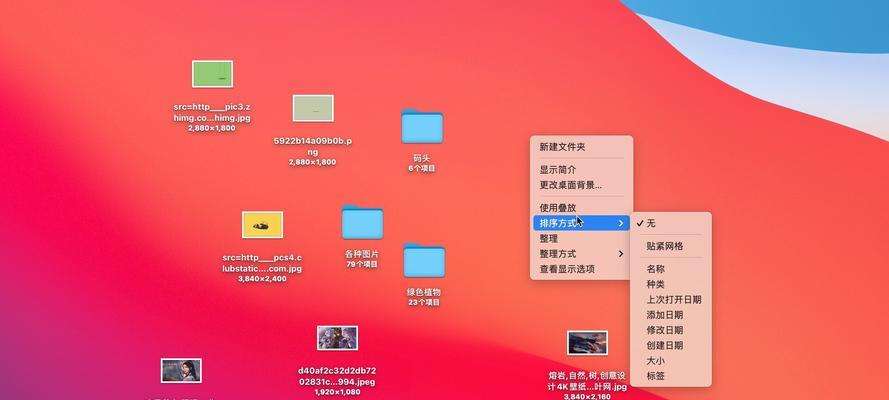
Task: Click the 码头 folder label
Action: (422, 159)
